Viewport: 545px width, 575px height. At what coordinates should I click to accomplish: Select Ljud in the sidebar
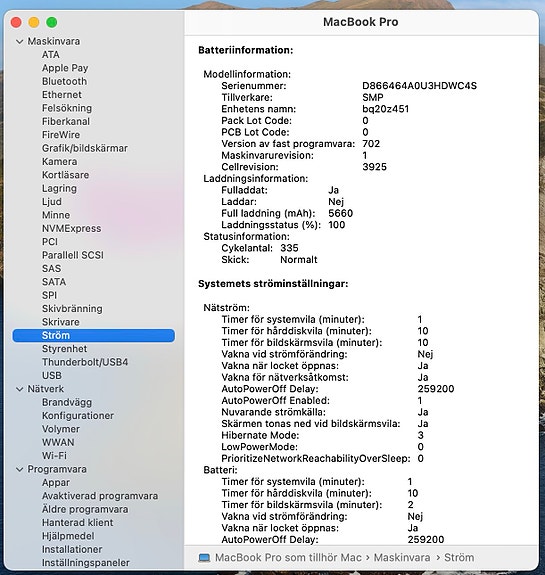[x=52, y=202]
